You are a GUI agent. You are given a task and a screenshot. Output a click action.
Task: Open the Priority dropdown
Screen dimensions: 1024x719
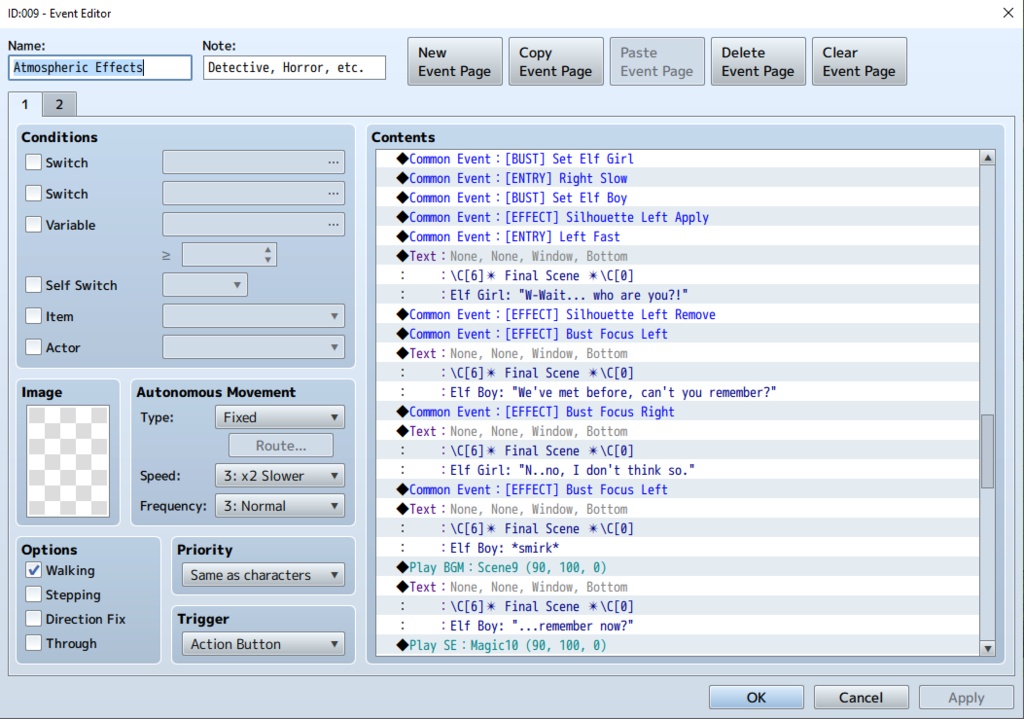263,575
